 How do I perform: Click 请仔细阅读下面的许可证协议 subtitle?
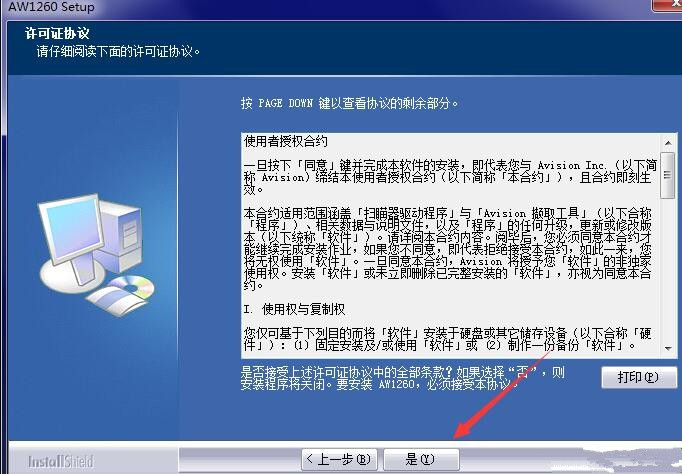click(118, 52)
